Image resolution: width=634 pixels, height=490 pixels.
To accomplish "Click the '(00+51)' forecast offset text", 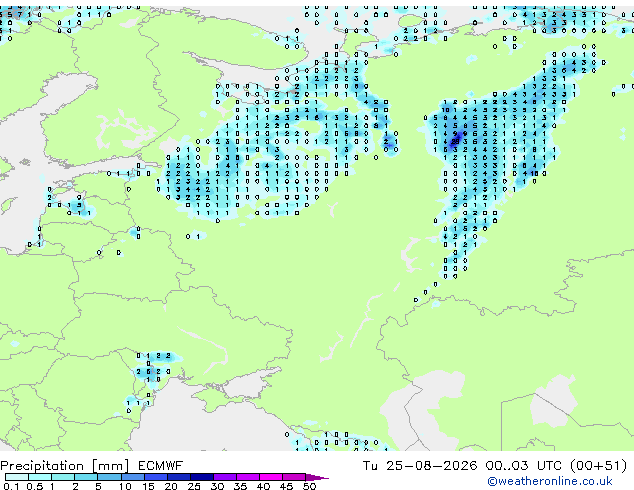I will coord(598,466).
